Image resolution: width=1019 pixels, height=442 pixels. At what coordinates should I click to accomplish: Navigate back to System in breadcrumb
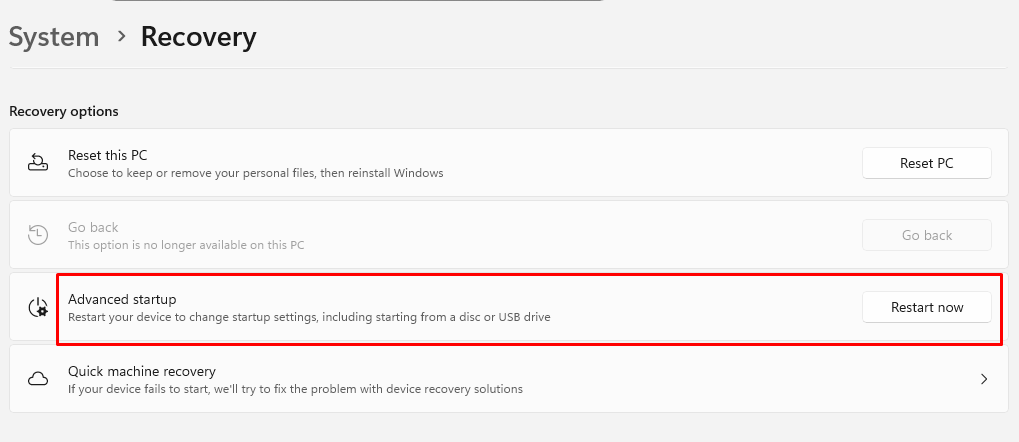tap(54, 37)
